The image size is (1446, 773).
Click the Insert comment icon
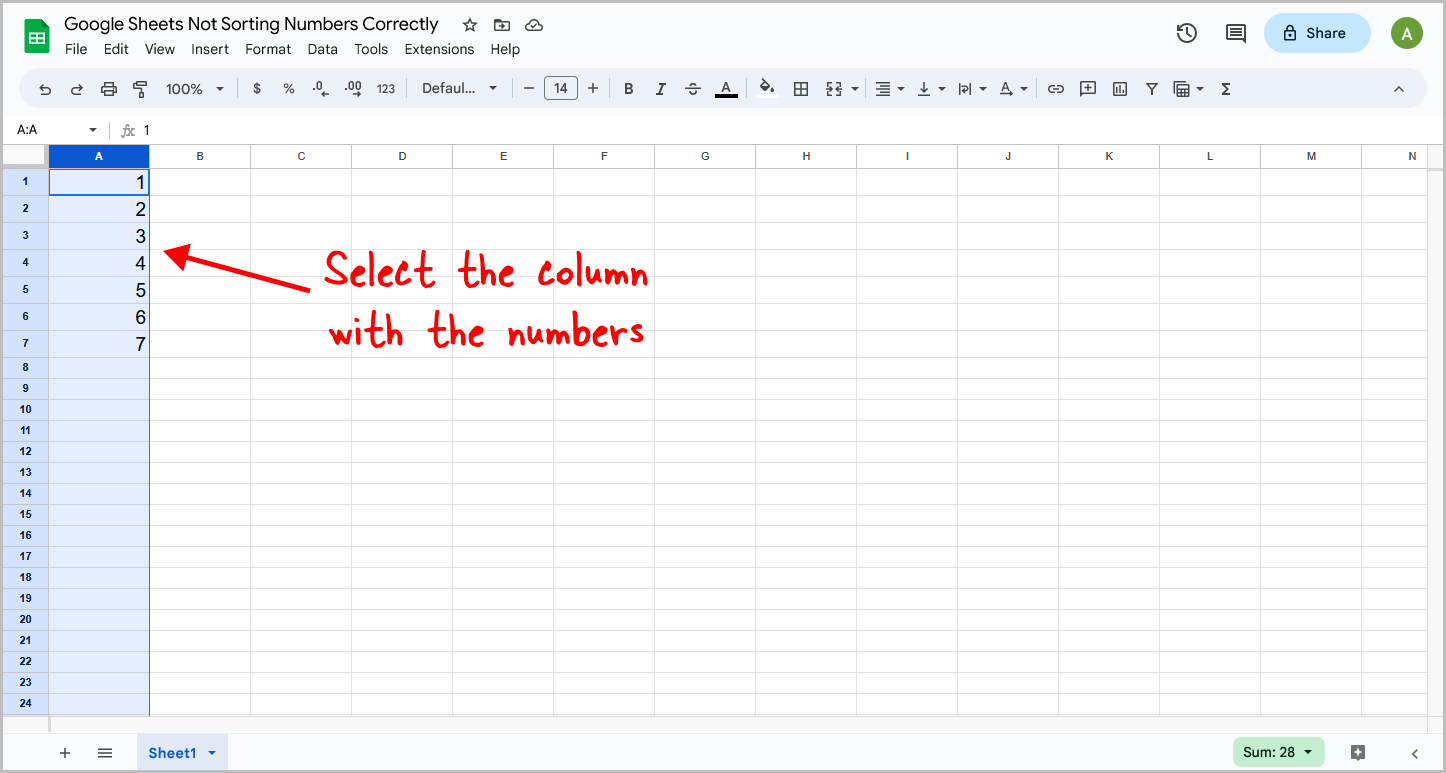point(1088,89)
